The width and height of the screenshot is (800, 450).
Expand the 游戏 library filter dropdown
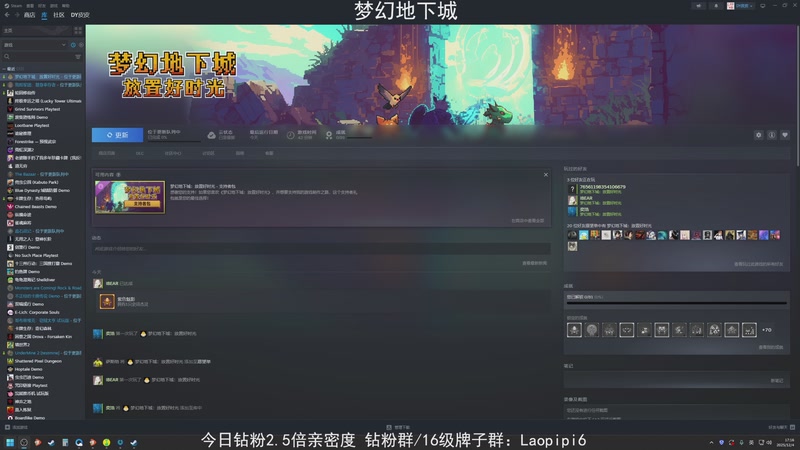point(35,45)
